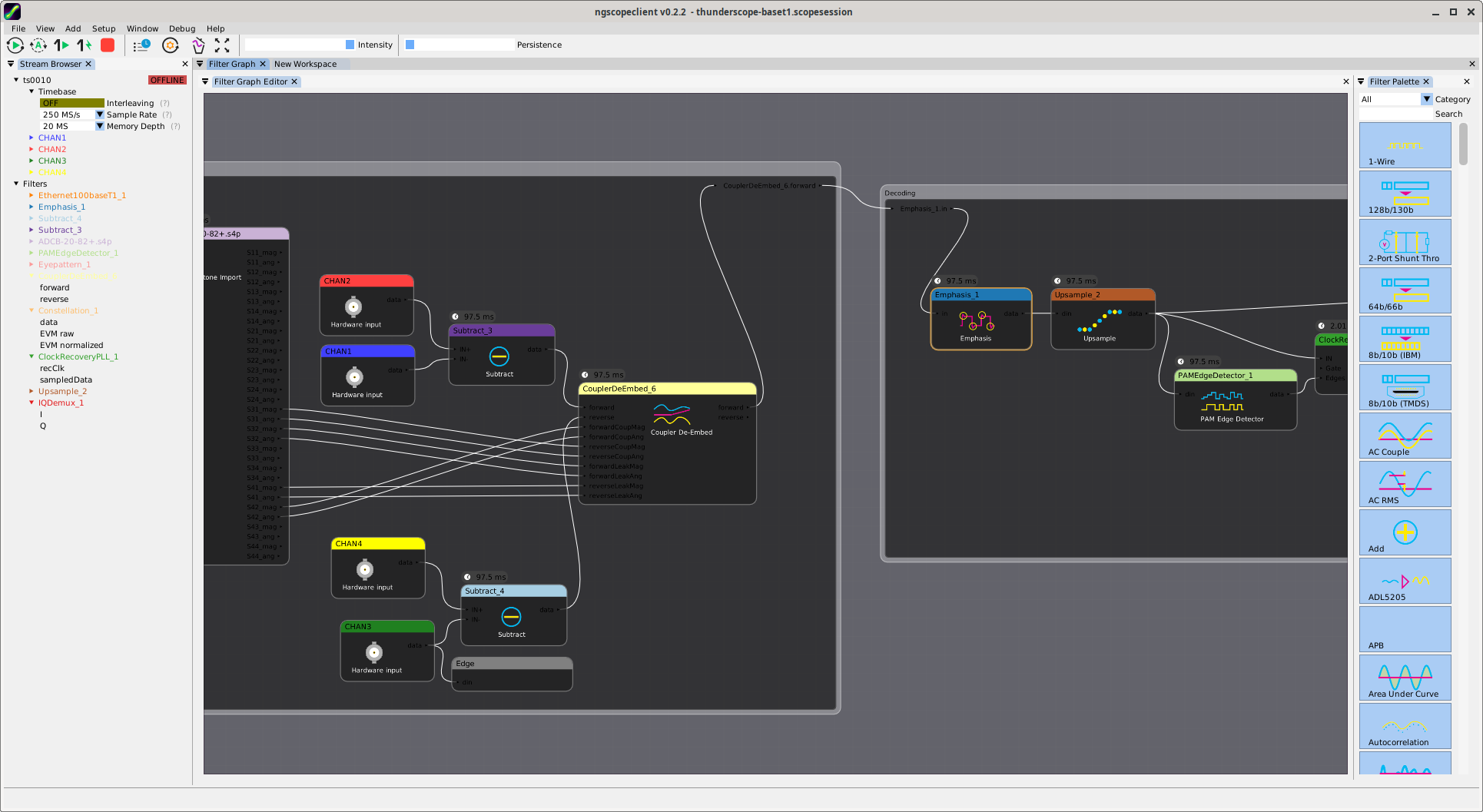Collapse IQDemux_1 entry
The width and height of the screenshot is (1483, 812).
(32, 403)
